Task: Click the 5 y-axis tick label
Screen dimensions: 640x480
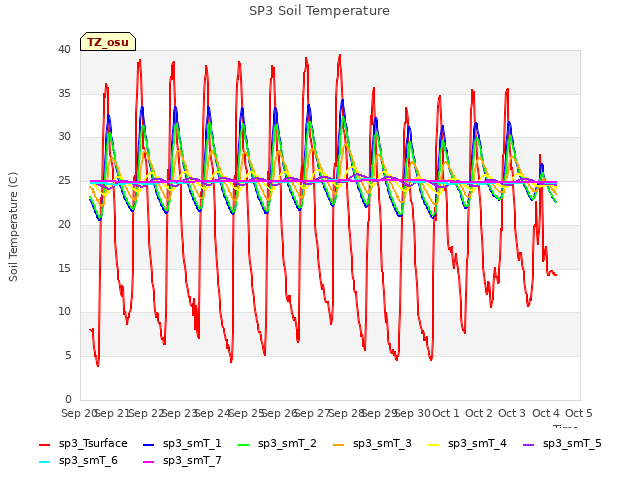Action: [68, 356]
